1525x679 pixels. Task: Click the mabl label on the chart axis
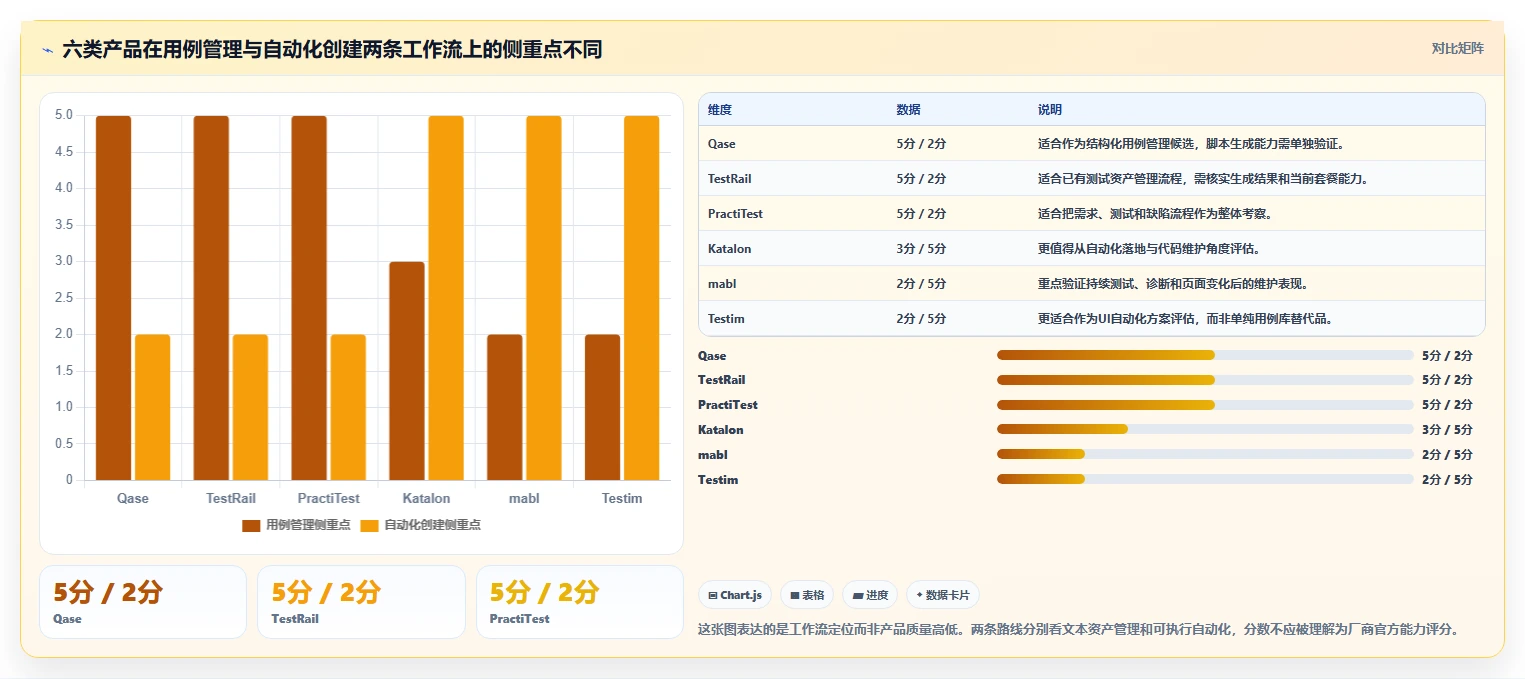(x=524, y=498)
